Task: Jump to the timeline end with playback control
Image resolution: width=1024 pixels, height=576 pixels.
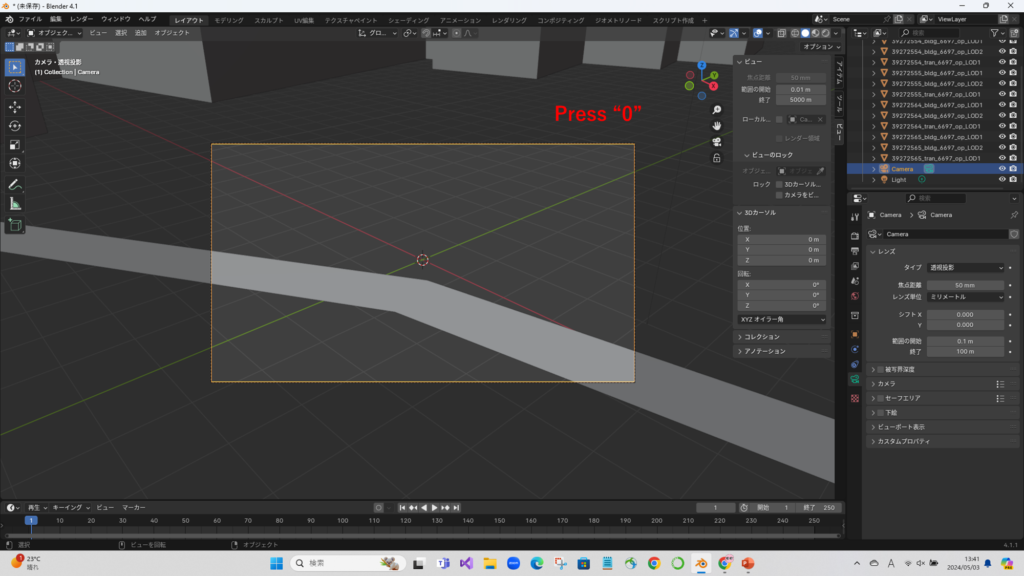Action: coord(457,508)
